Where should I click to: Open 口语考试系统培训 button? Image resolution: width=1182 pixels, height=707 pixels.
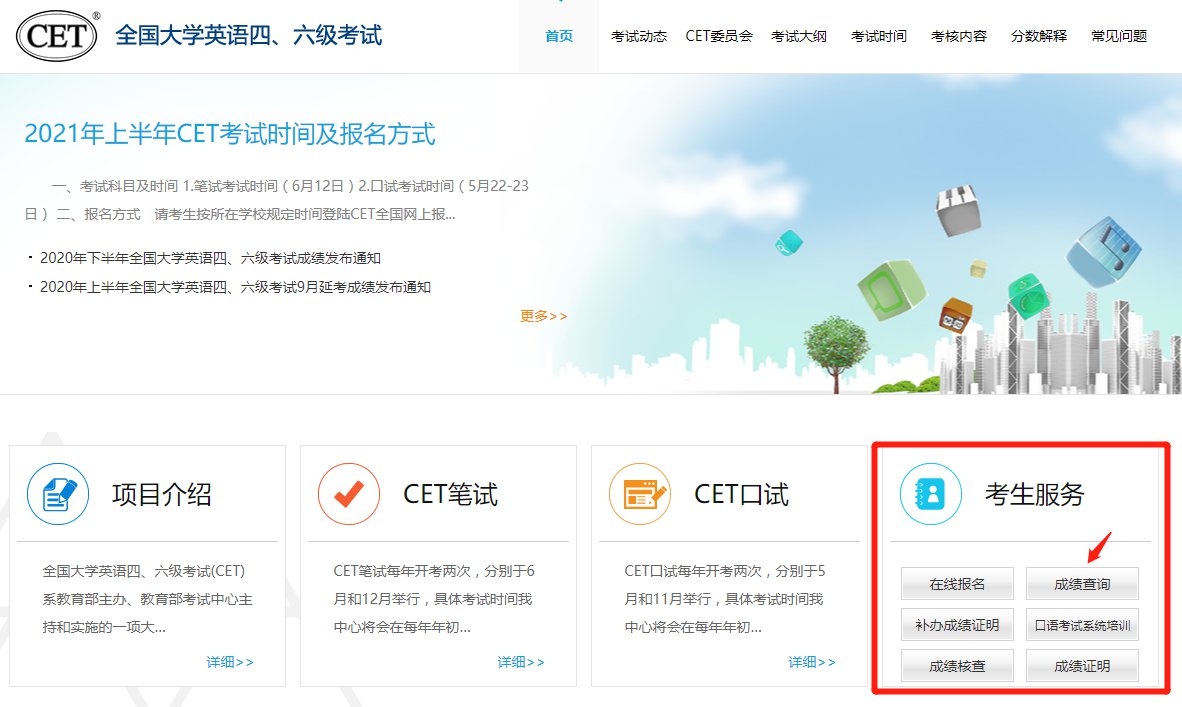pos(1082,625)
